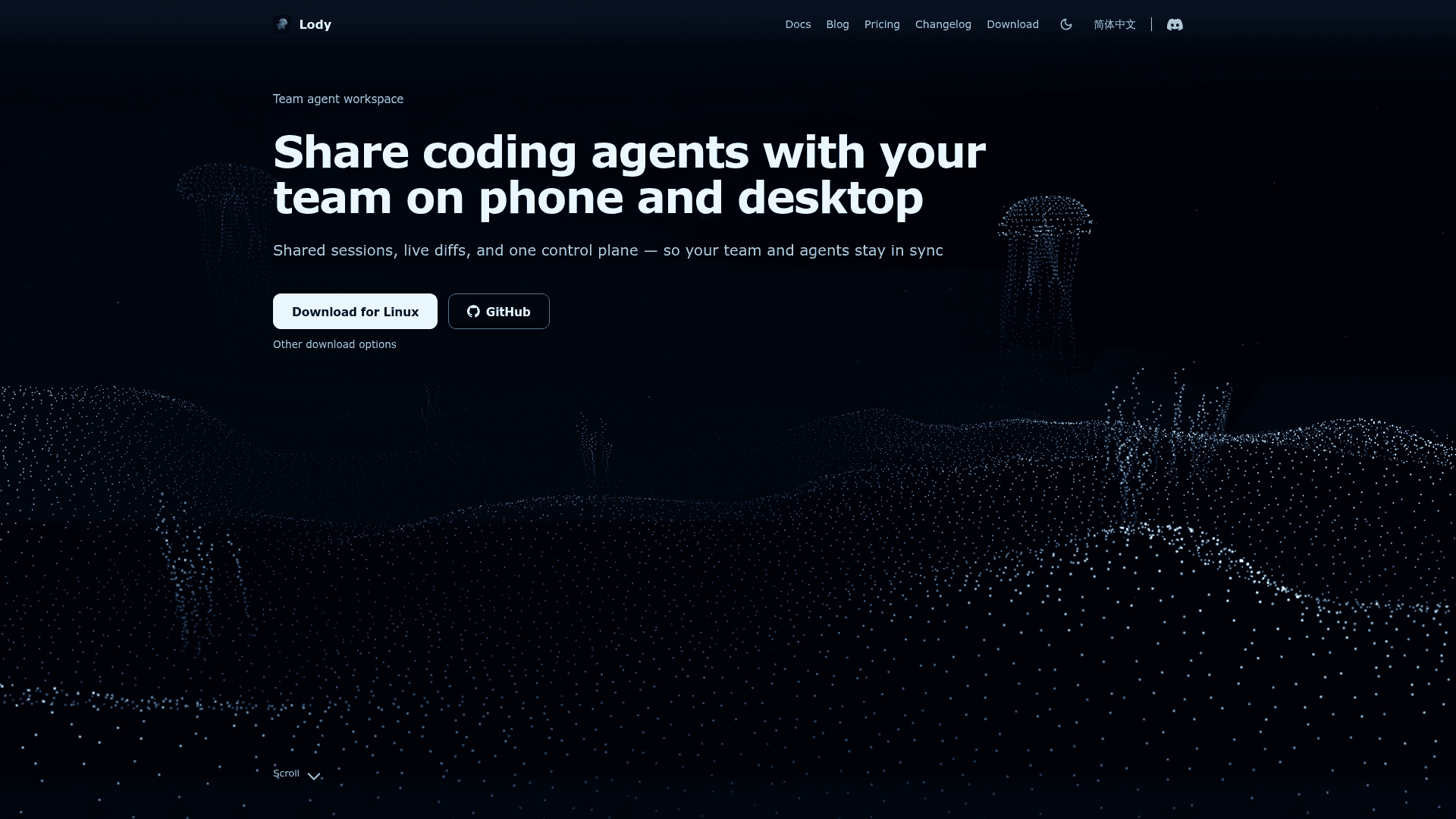Open the Changelog

943,24
